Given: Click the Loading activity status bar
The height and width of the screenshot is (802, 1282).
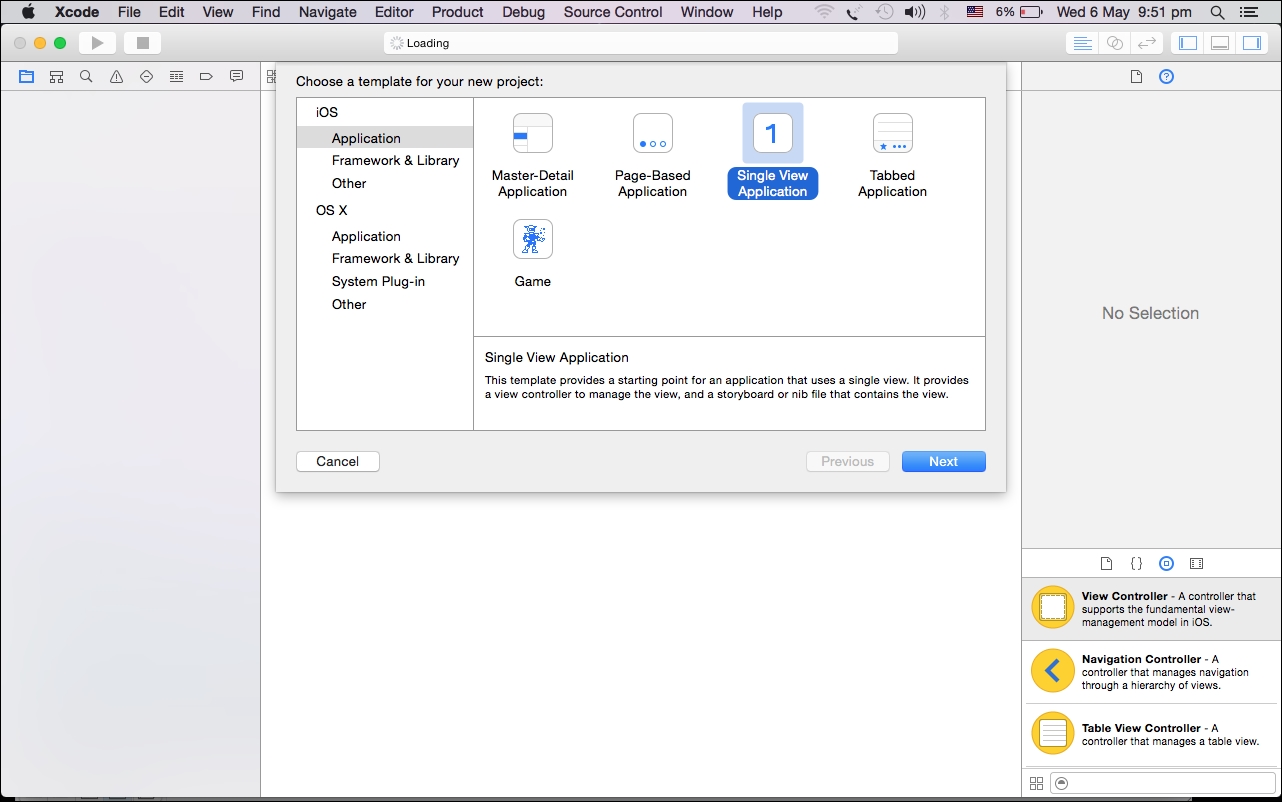Looking at the screenshot, I should tap(641, 43).
